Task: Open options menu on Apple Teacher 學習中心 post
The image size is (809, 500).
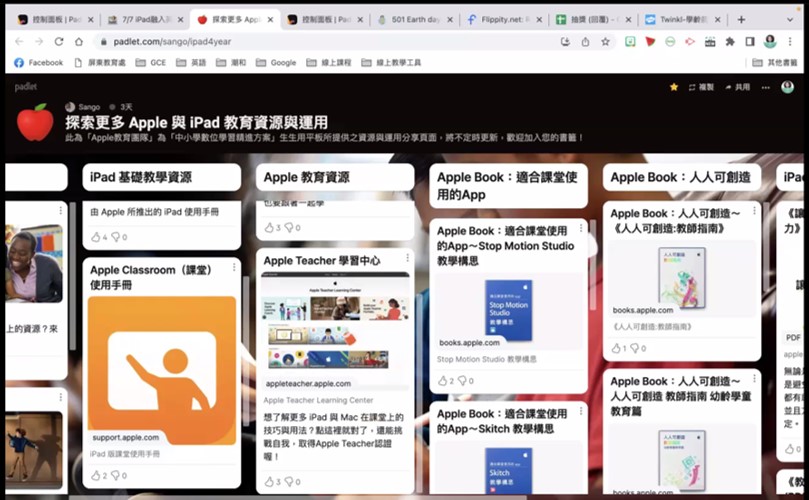Action: [x=407, y=257]
